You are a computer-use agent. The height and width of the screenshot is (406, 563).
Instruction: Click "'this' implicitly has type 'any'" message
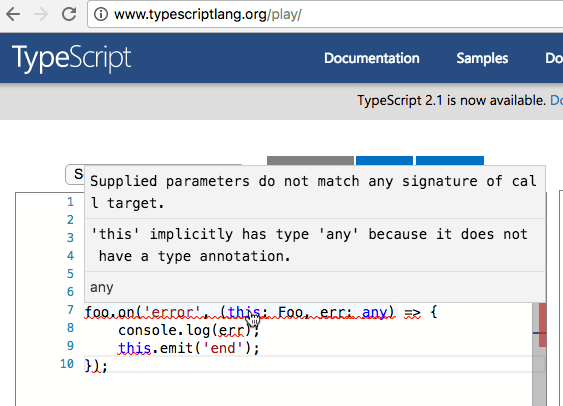(309, 245)
